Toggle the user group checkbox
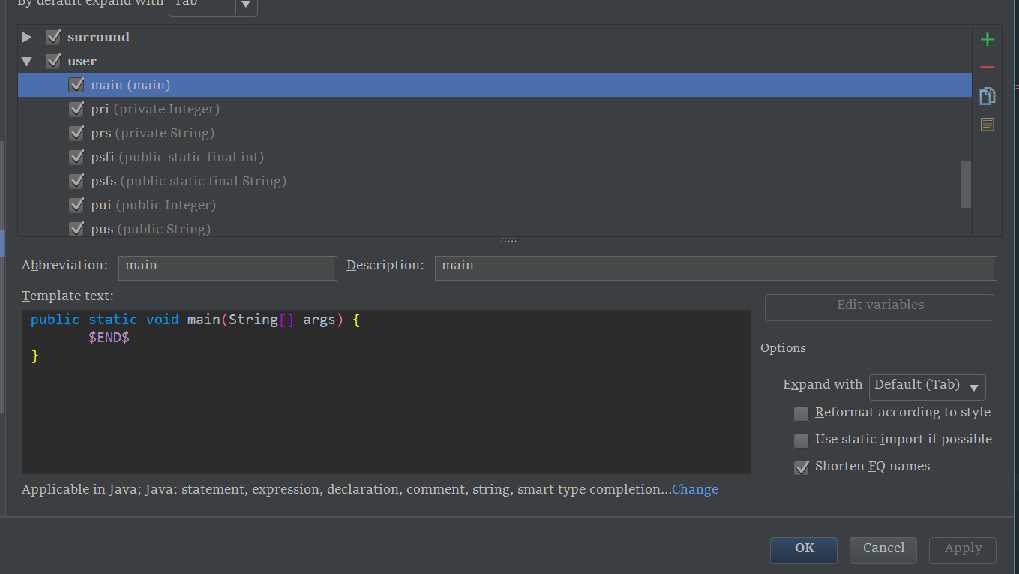 click(53, 60)
